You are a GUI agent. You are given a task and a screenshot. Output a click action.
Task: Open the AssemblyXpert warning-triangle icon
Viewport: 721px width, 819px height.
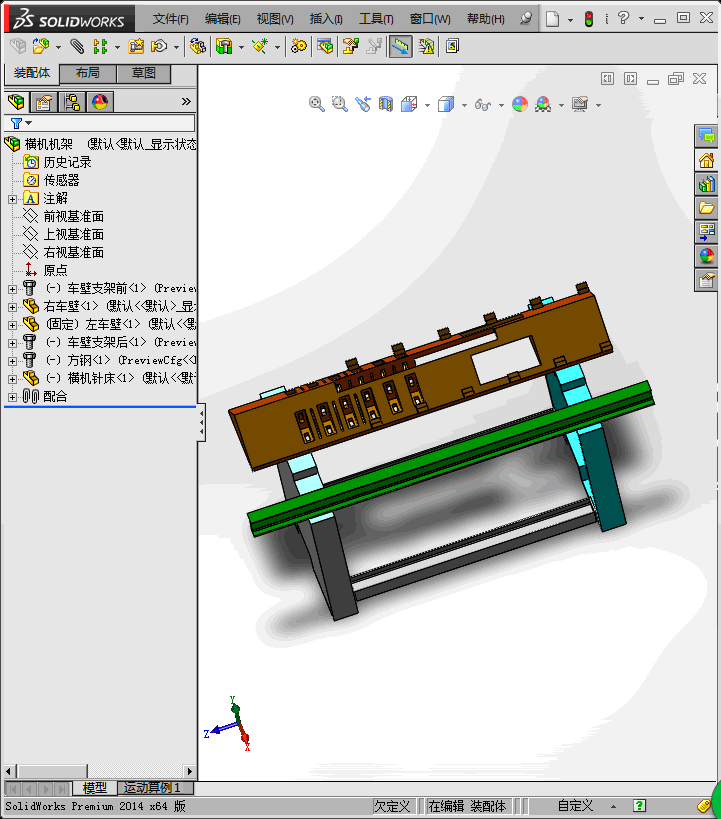(x=426, y=46)
